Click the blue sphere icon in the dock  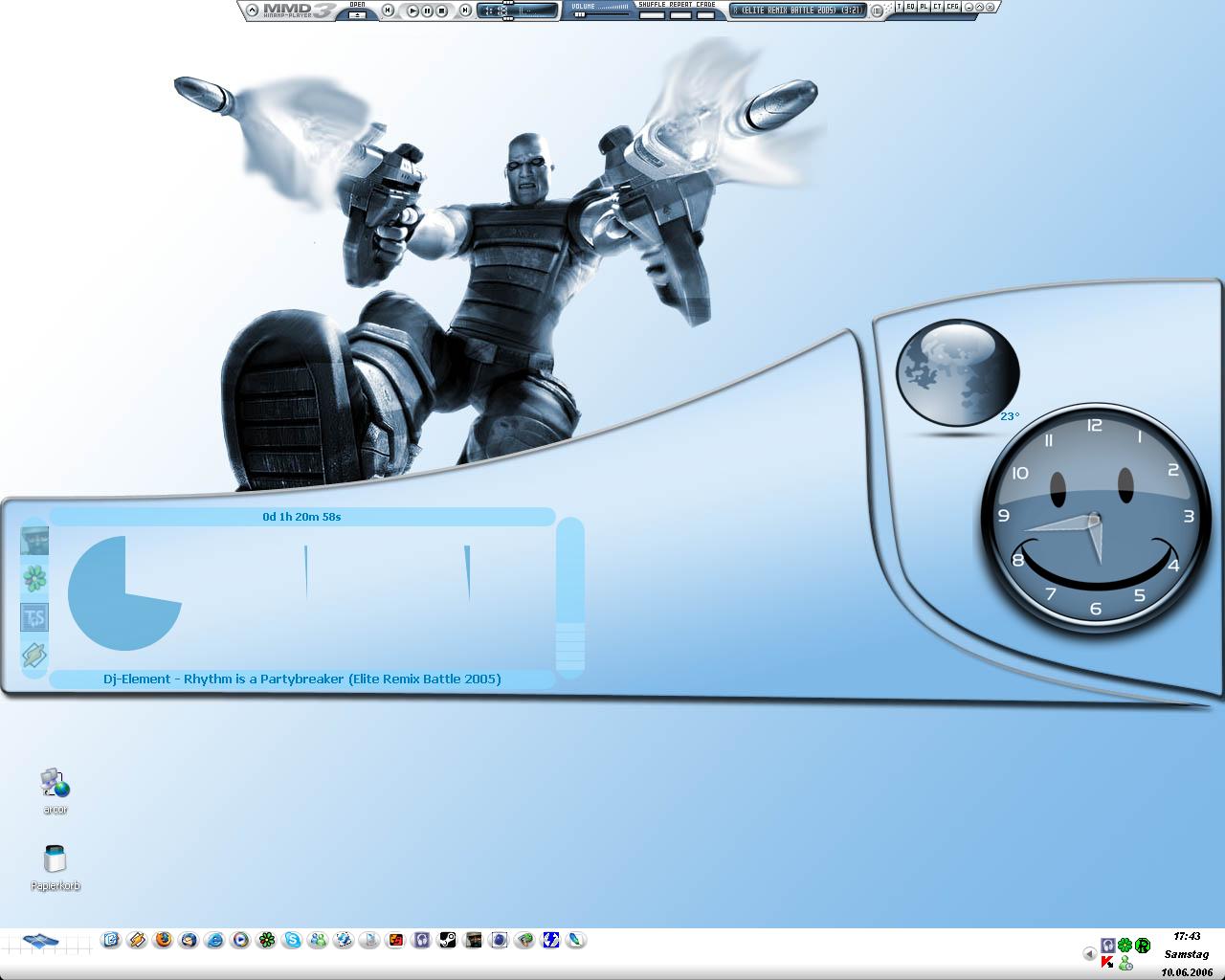click(499, 940)
